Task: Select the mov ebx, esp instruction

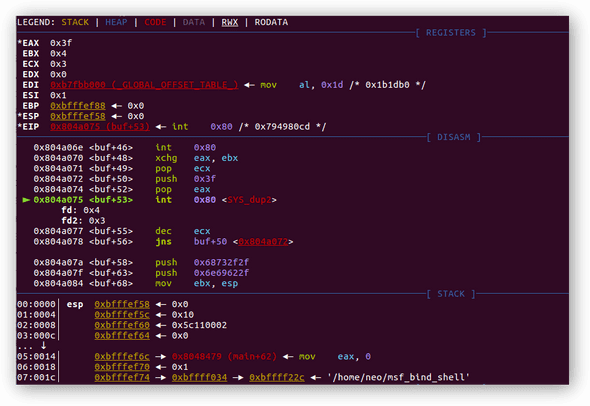Action: click(x=197, y=283)
